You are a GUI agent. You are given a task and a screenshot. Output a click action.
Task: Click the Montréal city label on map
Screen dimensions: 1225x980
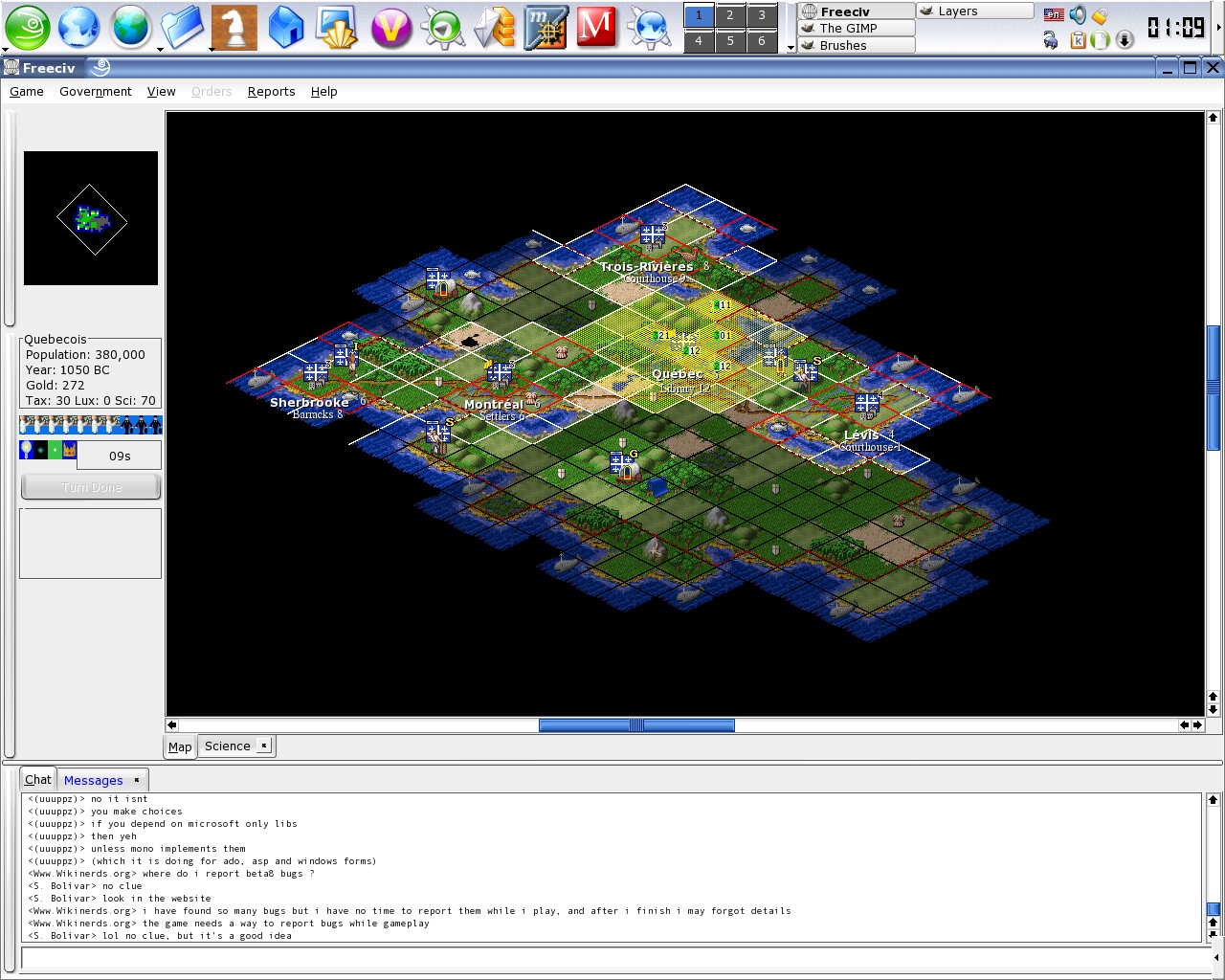point(494,405)
